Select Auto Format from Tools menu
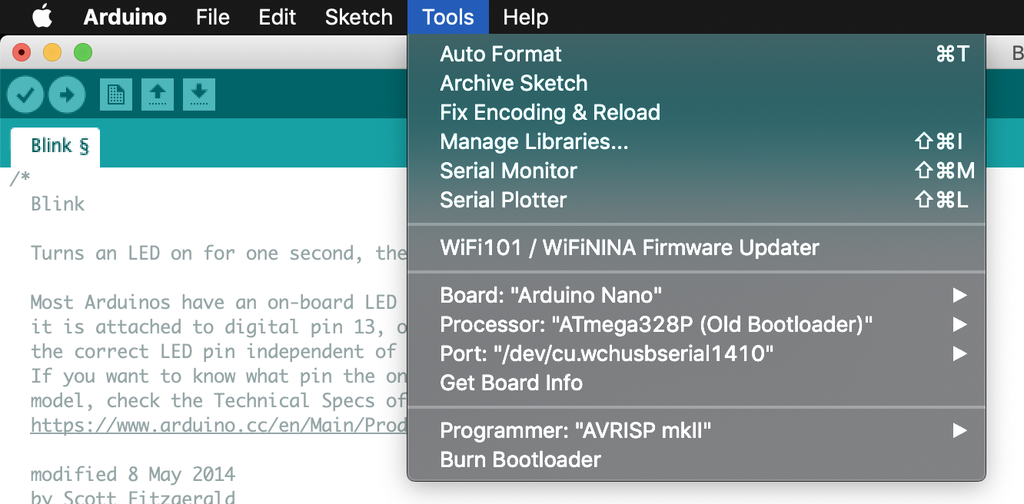This screenshot has height=504, width=1024. point(501,54)
